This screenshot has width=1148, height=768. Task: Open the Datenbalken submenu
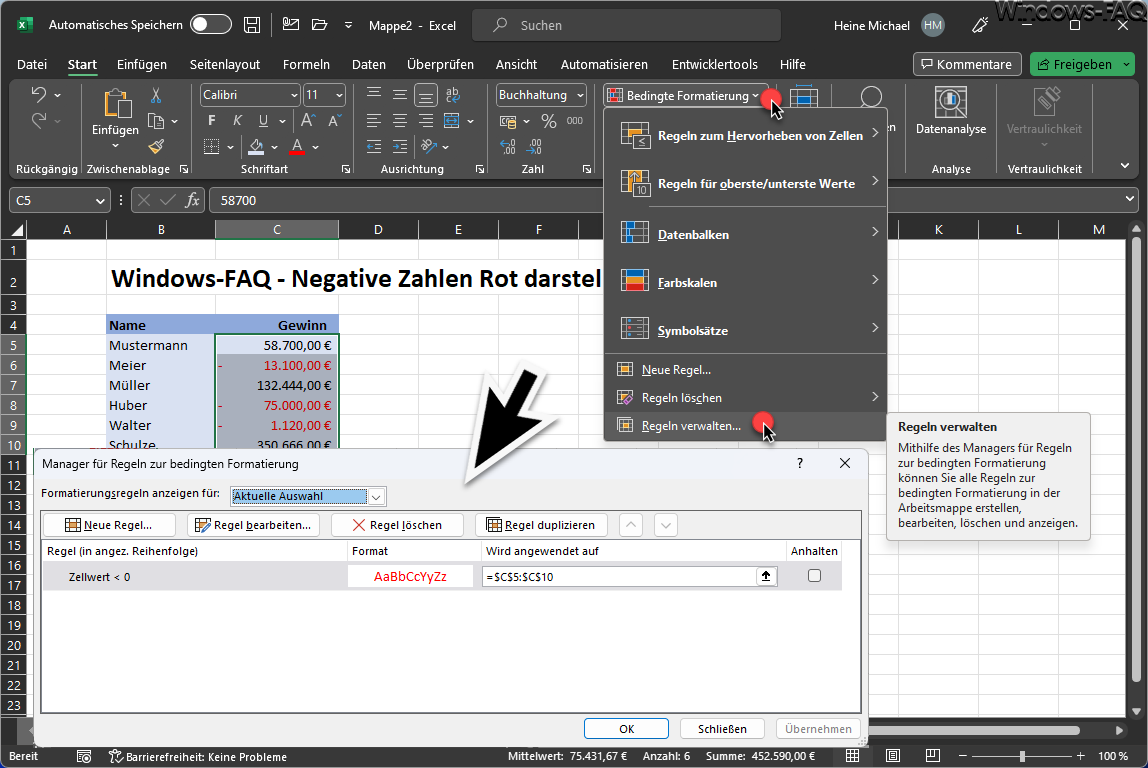(x=745, y=234)
